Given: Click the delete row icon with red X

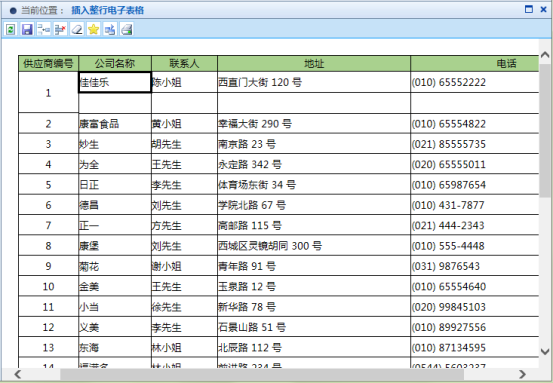Looking at the screenshot, I should [x=60, y=29].
